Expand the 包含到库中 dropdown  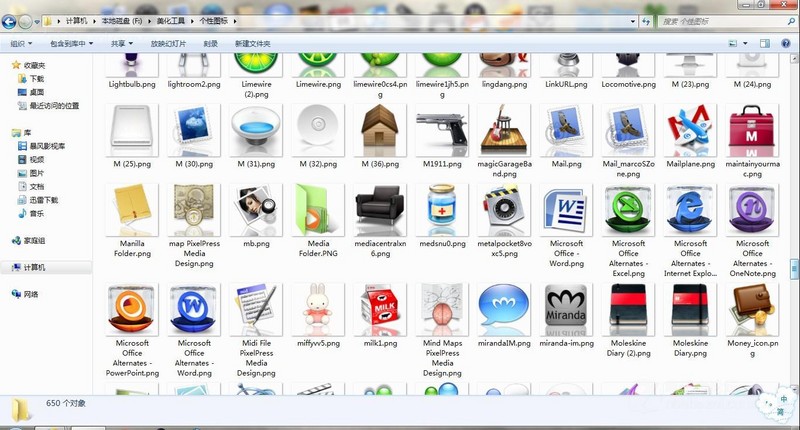[71, 44]
